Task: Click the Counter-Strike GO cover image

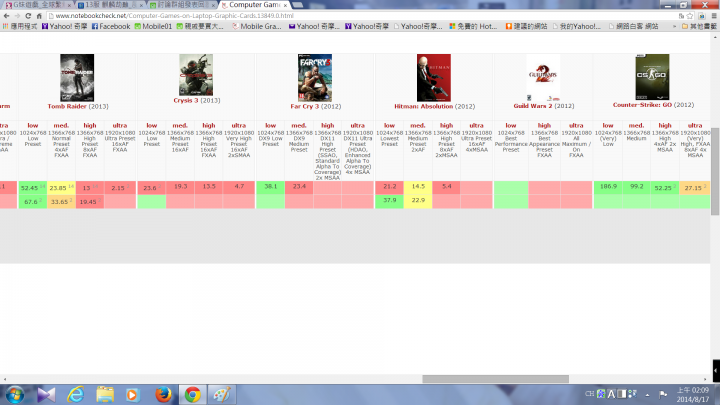Action: click(x=652, y=77)
